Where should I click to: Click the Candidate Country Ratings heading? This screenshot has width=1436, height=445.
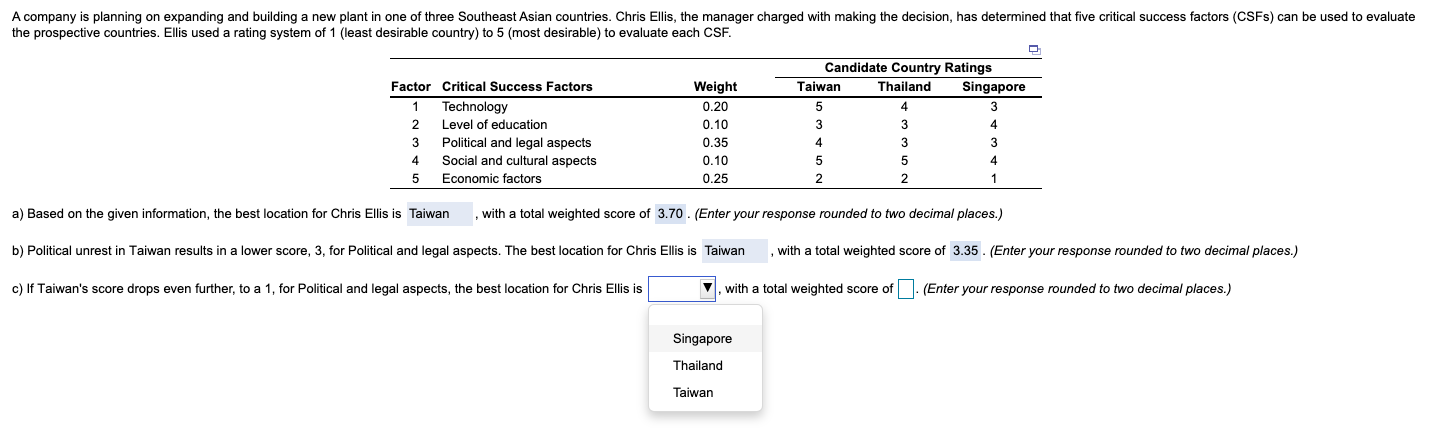pyautogui.click(x=908, y=68)
